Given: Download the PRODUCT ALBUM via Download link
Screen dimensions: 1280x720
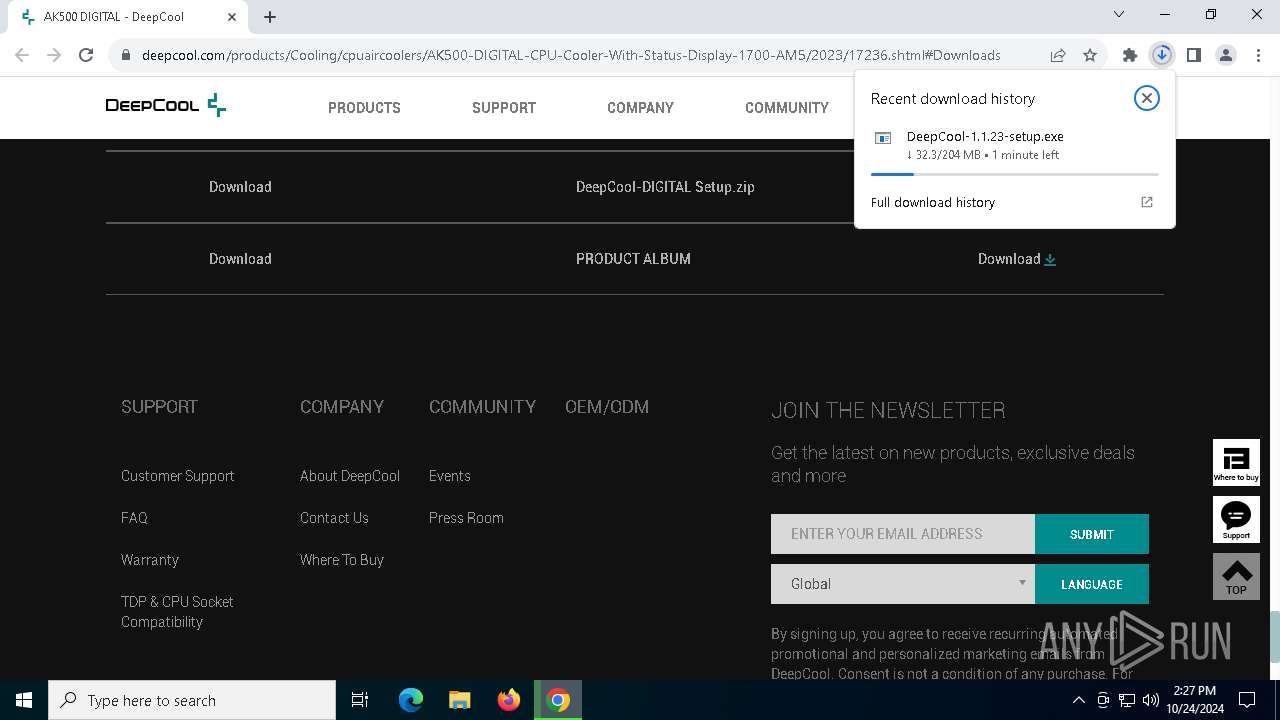Looking at the screenshot, I should click(x=1017, y=259).
